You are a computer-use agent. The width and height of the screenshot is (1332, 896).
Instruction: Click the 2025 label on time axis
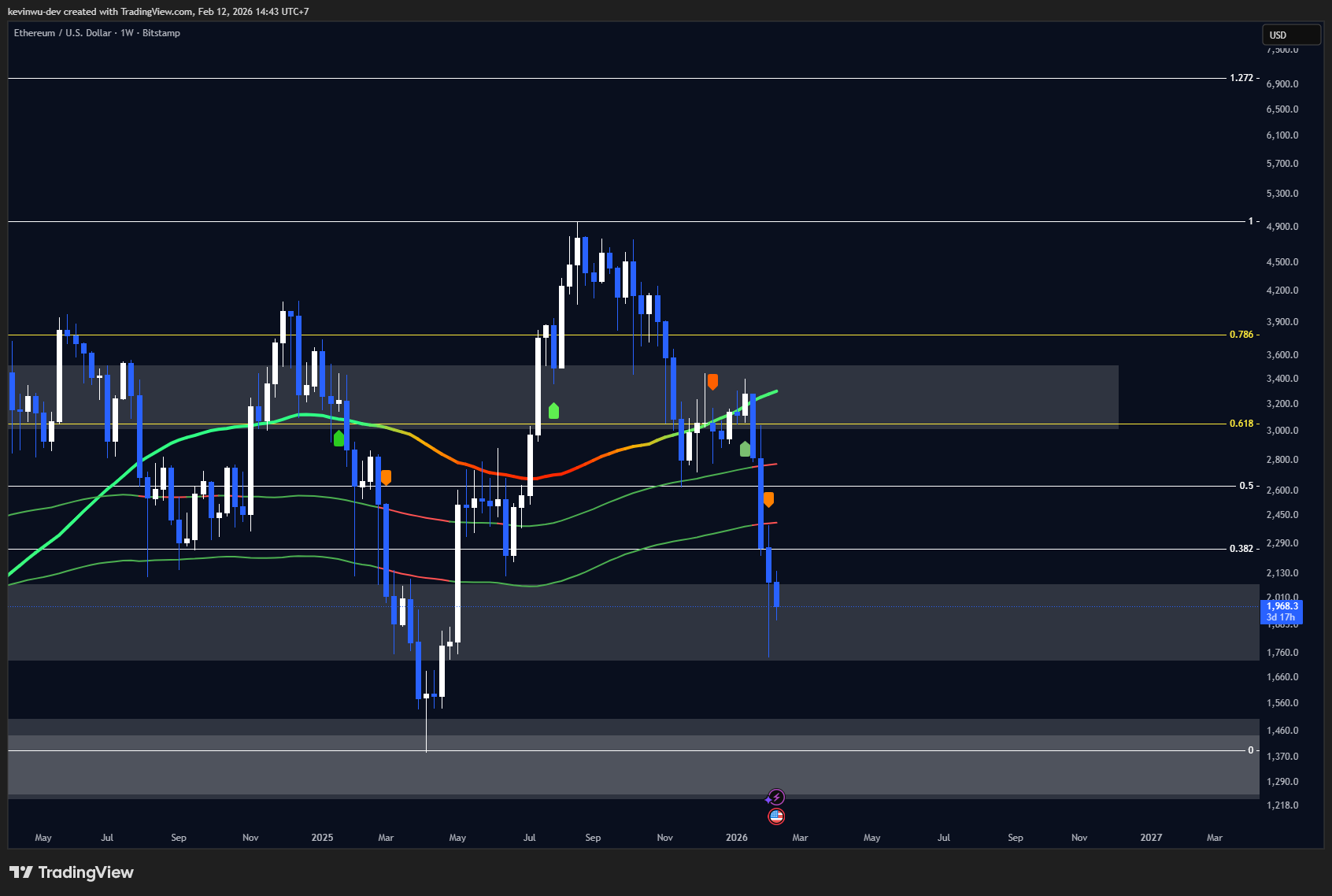[x=322, y=838]
